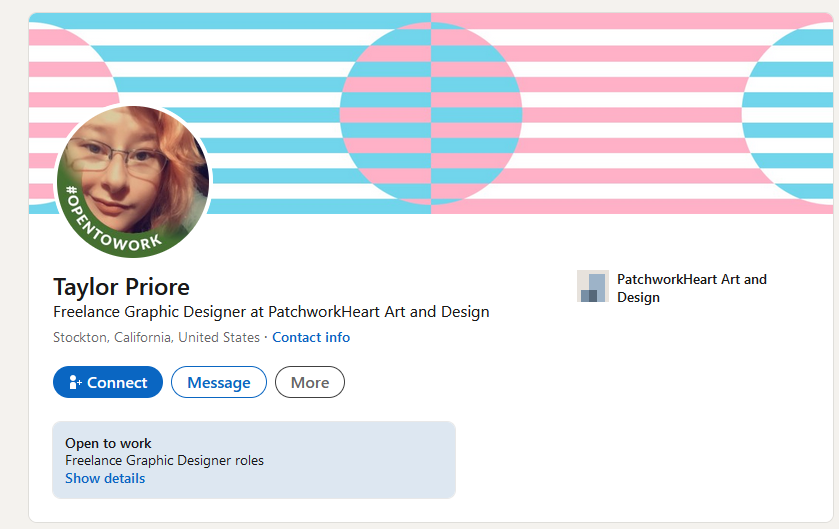Show details of Open to work
The image size is (839, 529).
pos(105,478)
